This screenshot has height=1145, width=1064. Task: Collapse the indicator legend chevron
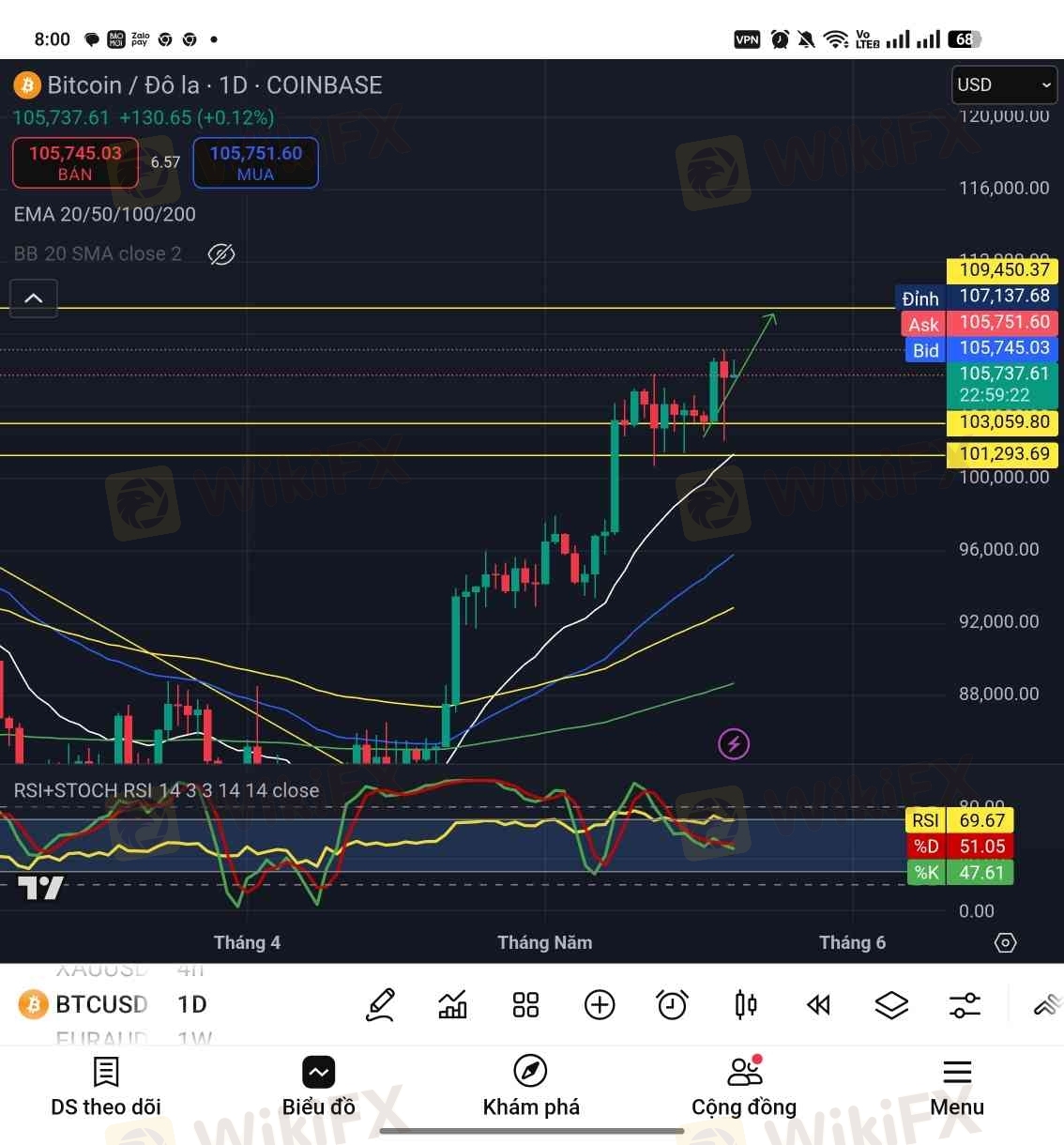point(33,298)
